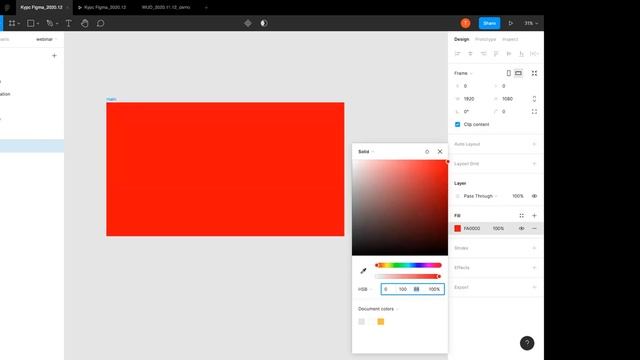
Task: Open the Document colors dropdown
Action: (378, 309)
